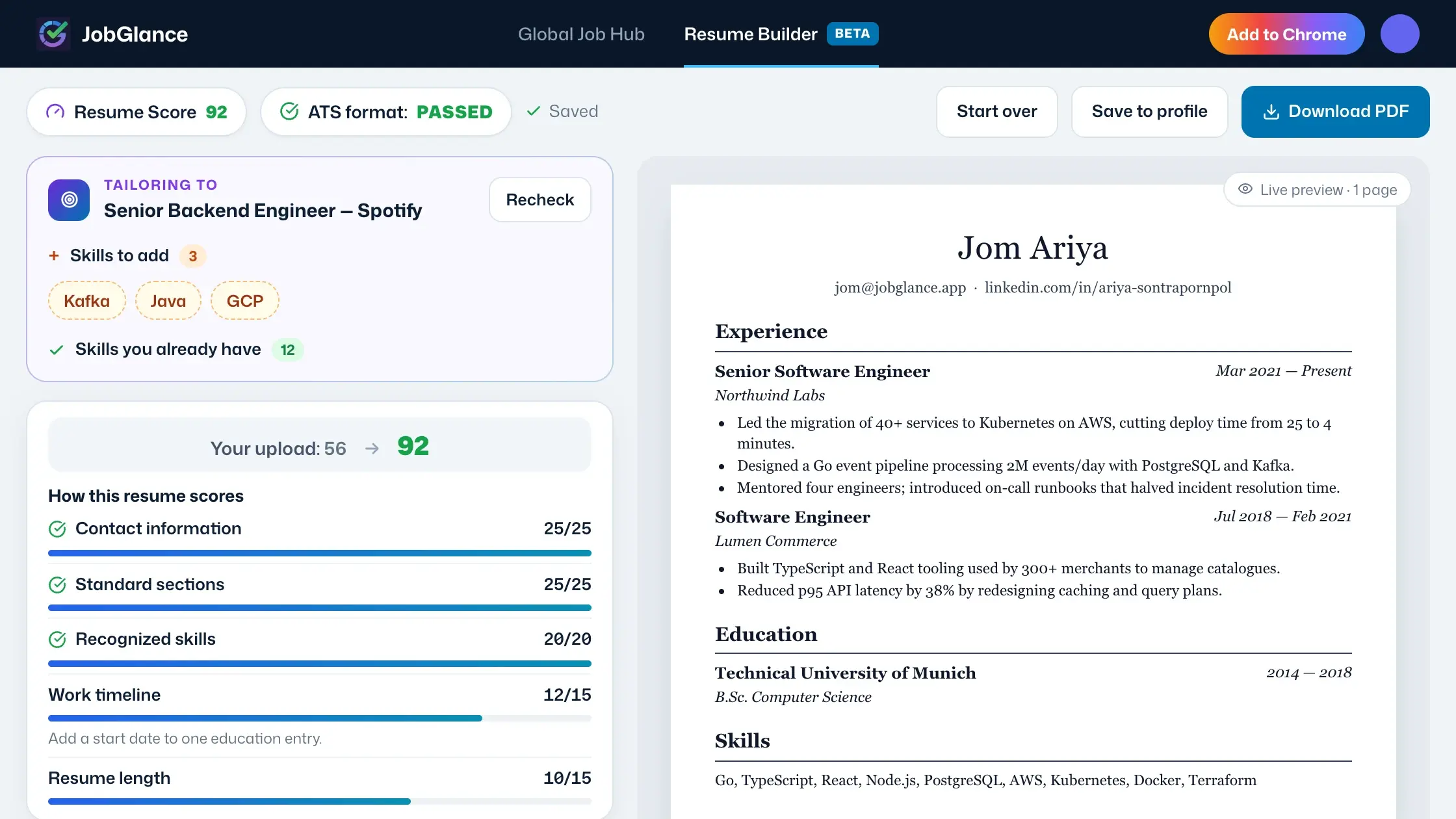This screenshot has height=819, width=1456.
Task: Click the ATS format checkmark icon
Action: click(x=289, y=112)
